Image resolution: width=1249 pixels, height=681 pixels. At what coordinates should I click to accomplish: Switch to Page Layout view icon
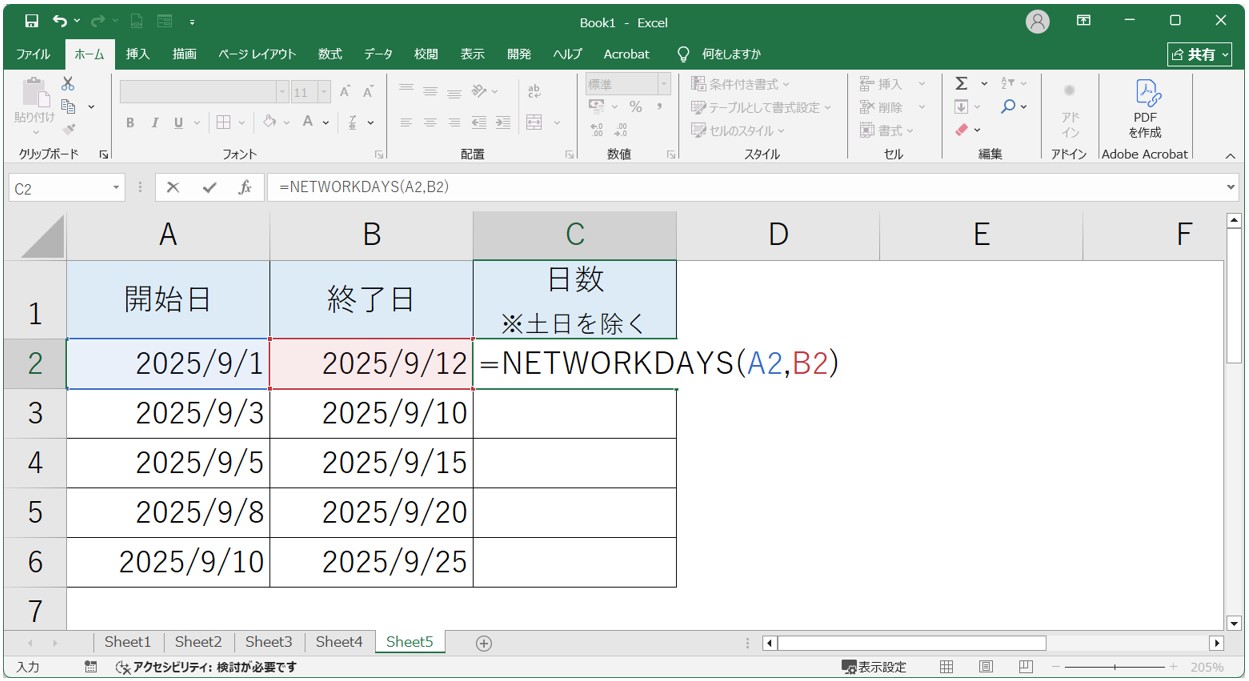coord(986,667)
